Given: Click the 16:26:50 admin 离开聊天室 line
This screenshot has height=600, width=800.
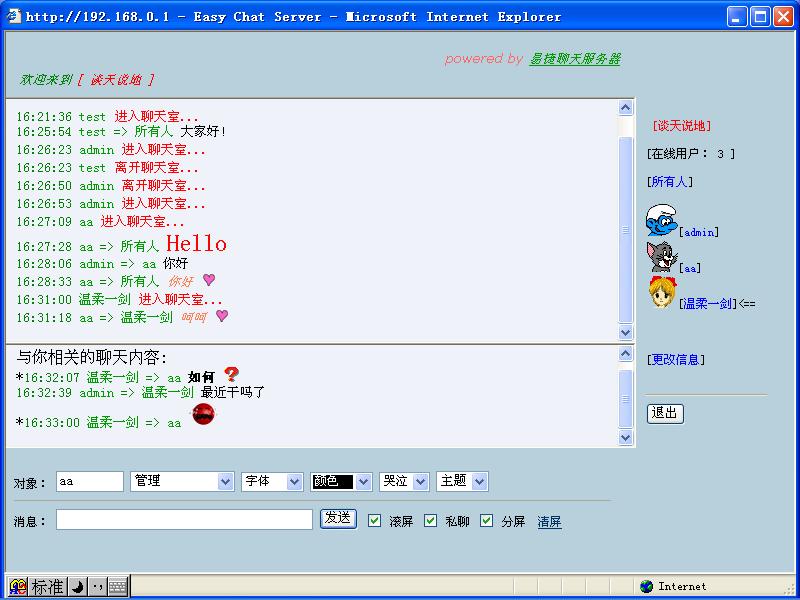Looking at the screenshot, I should point(111,186).
